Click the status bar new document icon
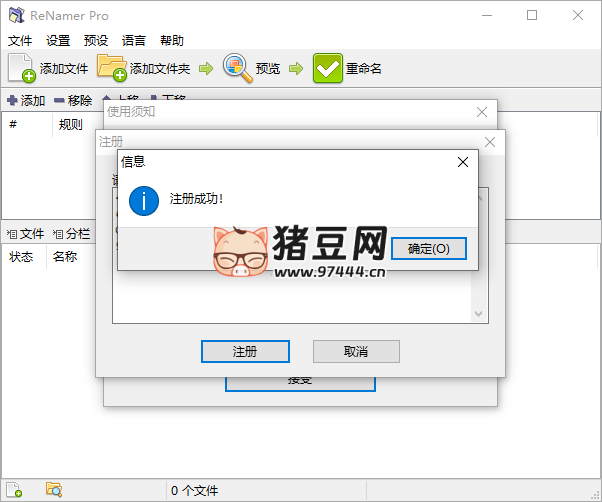 (14, 490)
